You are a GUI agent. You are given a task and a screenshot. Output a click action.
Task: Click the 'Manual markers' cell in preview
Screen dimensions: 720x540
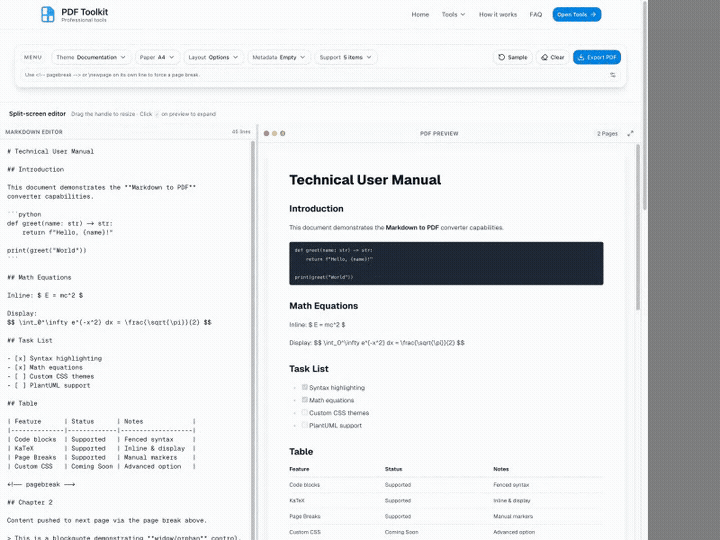(513, 516)
